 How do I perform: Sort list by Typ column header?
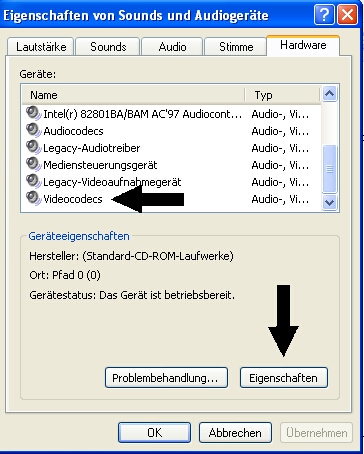282,95
